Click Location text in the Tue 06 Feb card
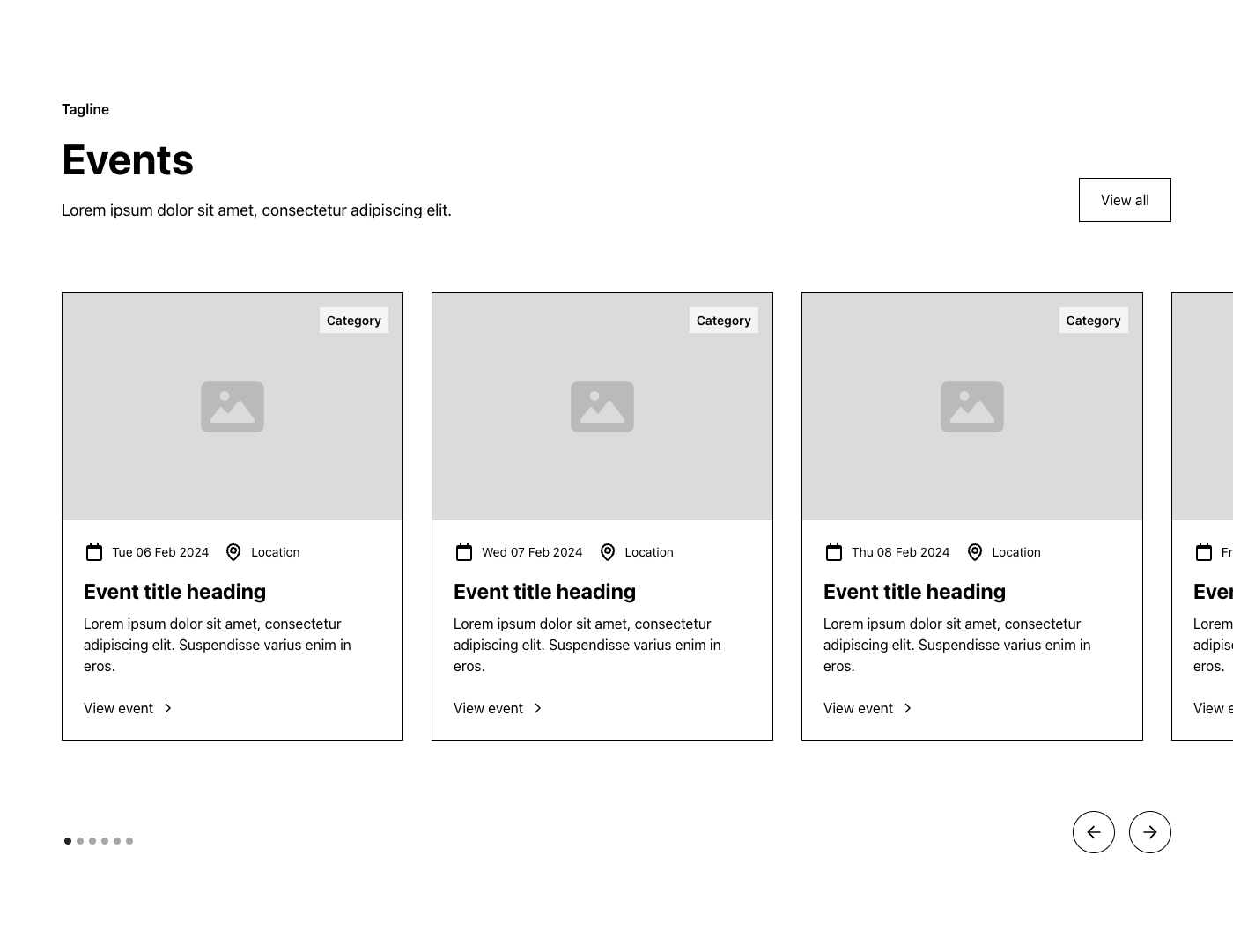Image resolution: width=1233 pixels, height=952 pixels. click(276, 552)
